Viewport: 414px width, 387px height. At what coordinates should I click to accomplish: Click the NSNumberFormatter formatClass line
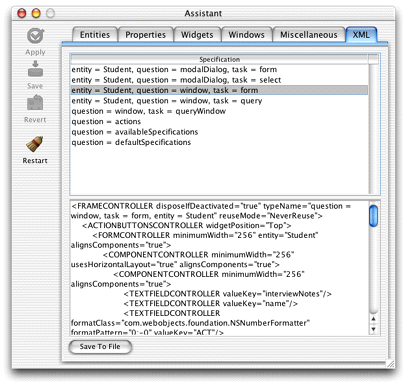(x=191, y=323)
